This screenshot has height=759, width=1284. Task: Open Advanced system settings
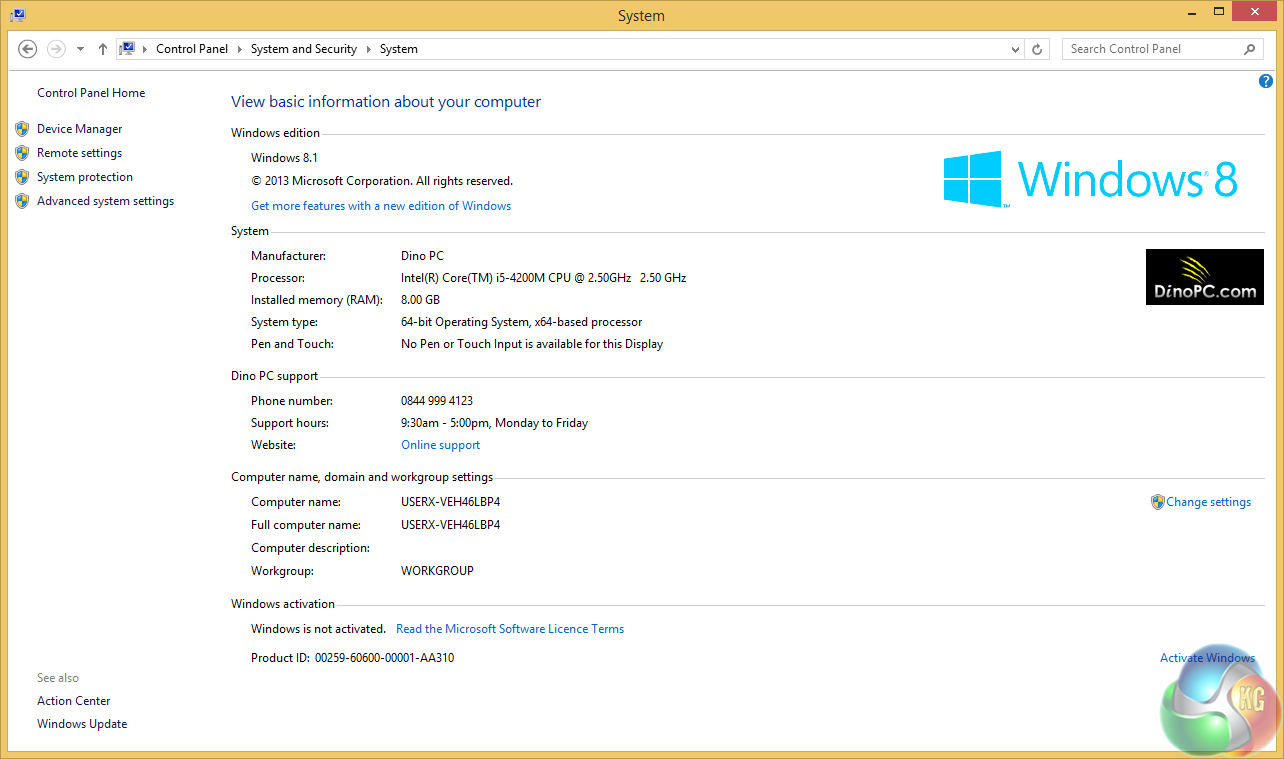105,201
